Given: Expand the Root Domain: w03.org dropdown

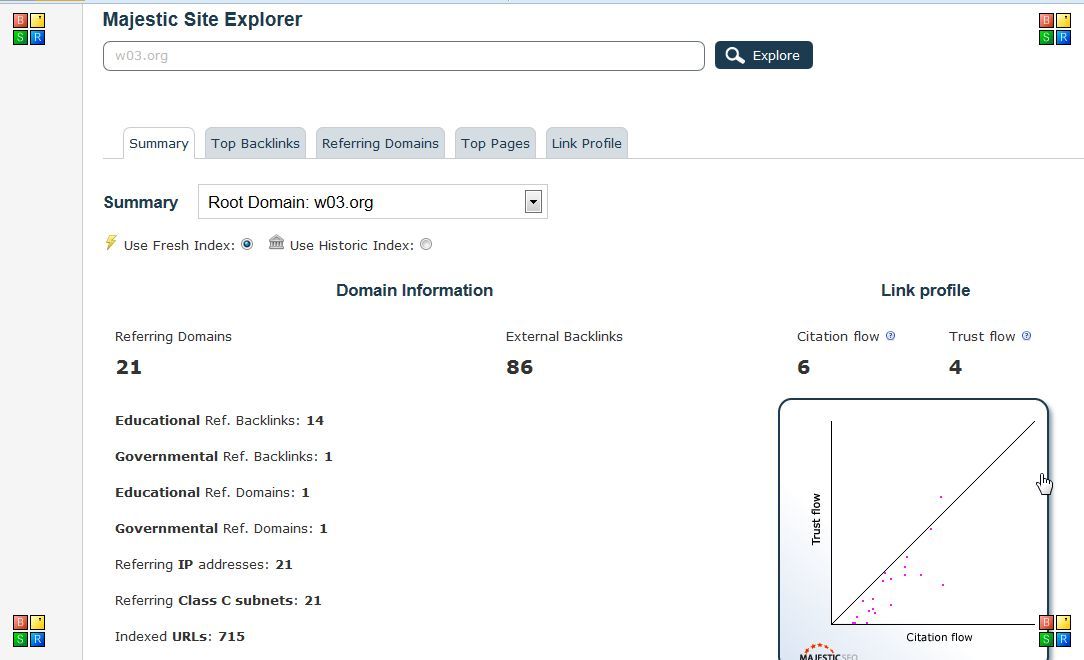Looking at the screenshot, I should [533, 202].
